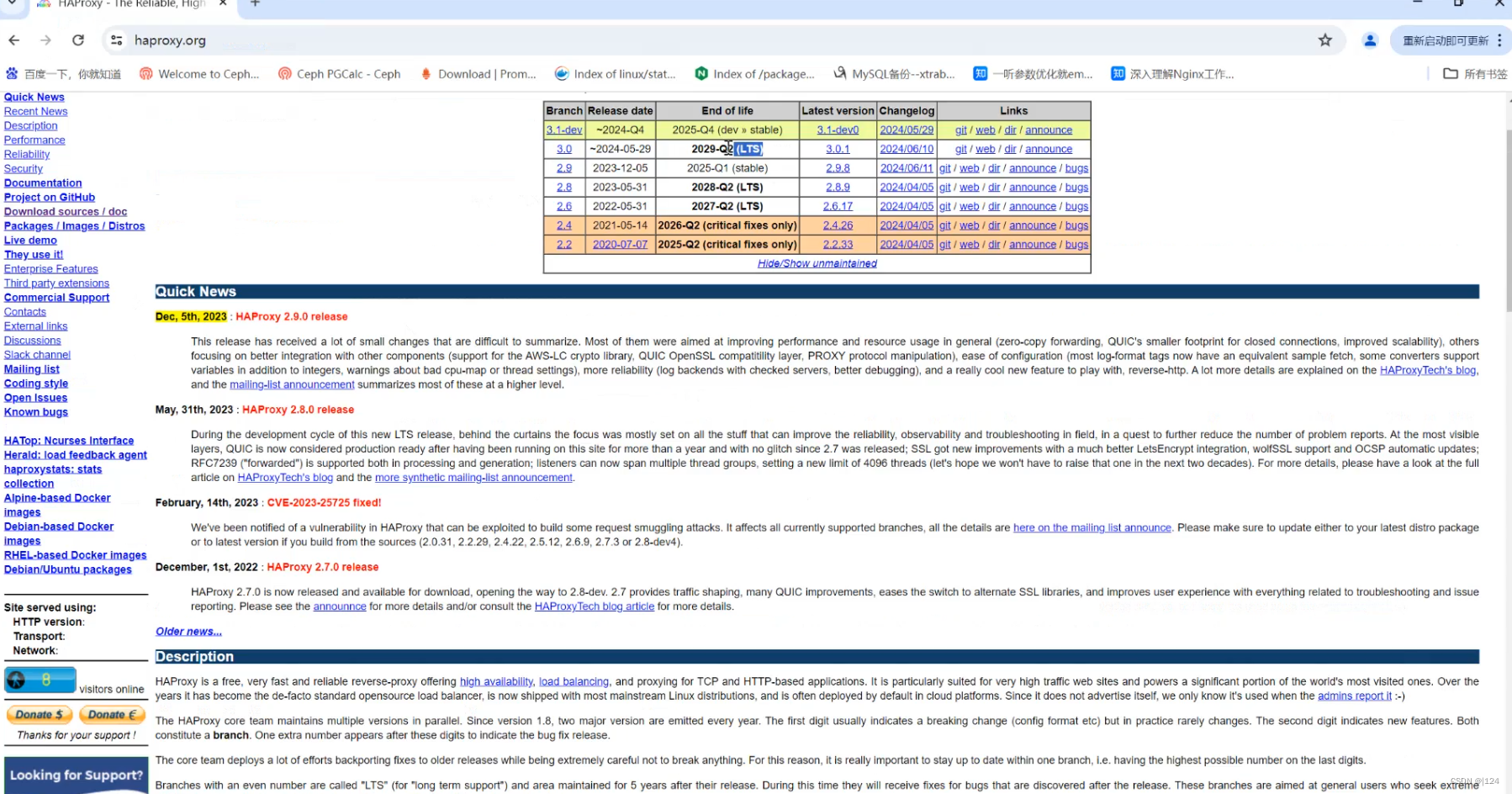Open the parameter optimization bookmark
The image size is (1512, 794).
pos(1033,74)
